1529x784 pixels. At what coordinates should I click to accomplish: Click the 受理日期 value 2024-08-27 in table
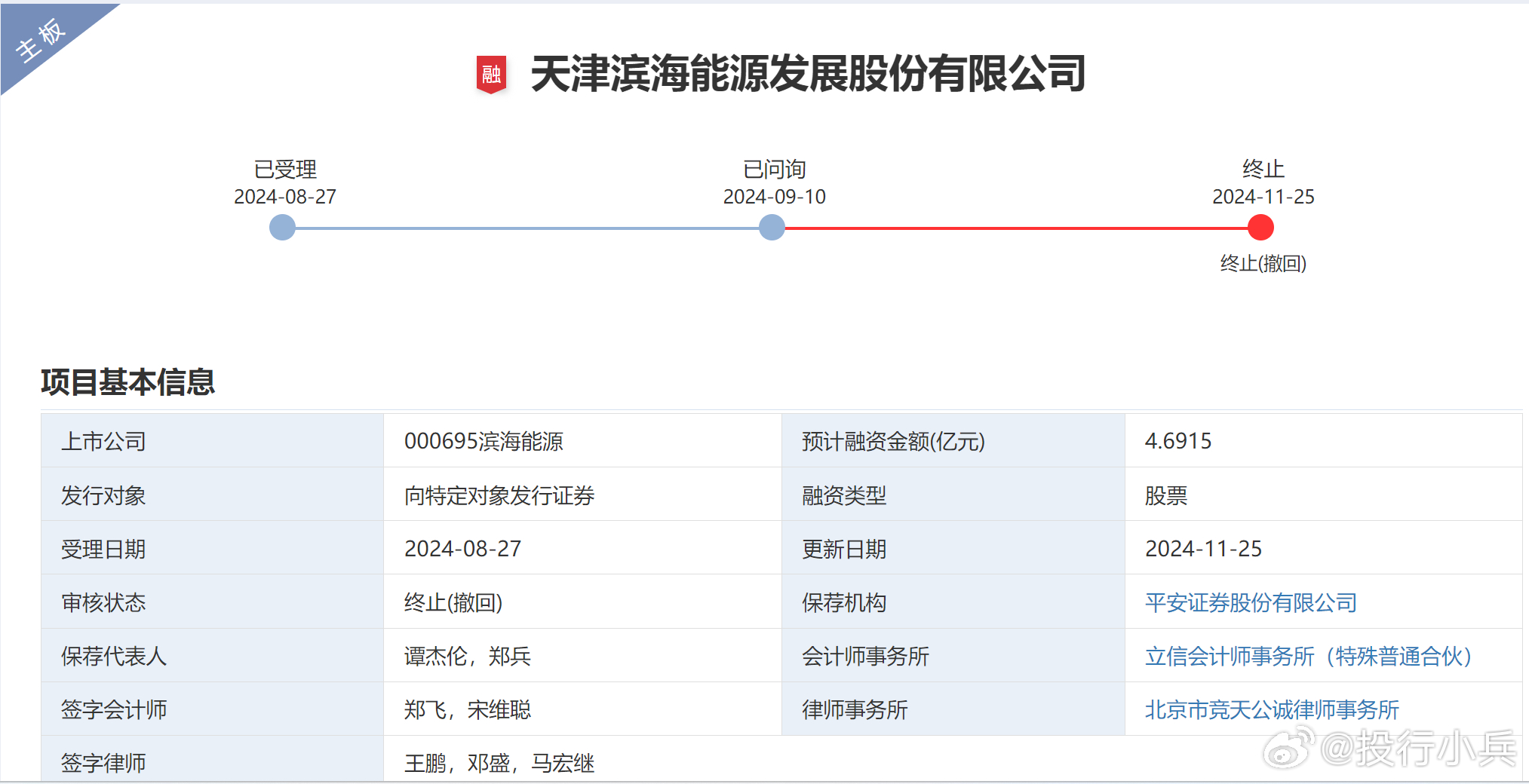[462, 549]
